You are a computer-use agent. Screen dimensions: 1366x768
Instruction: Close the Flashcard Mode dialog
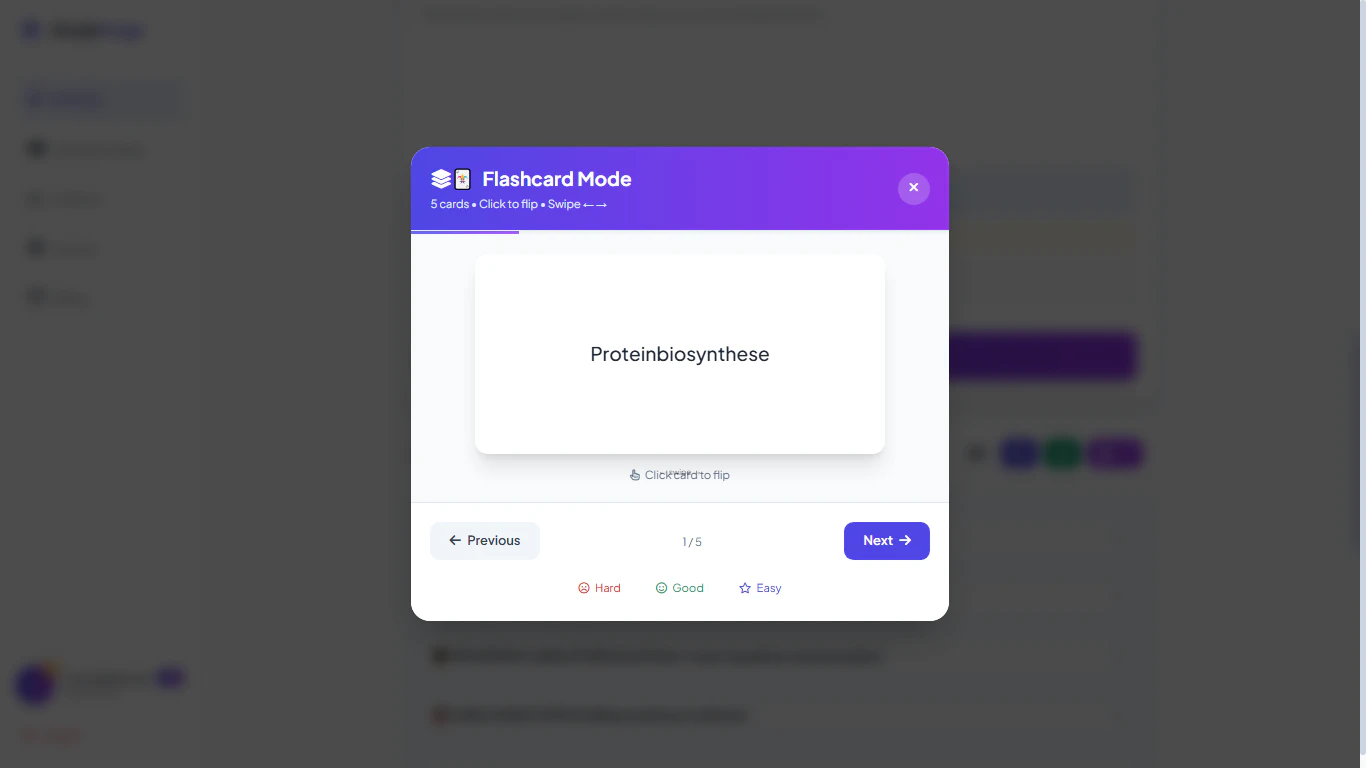tap(914, 188)
